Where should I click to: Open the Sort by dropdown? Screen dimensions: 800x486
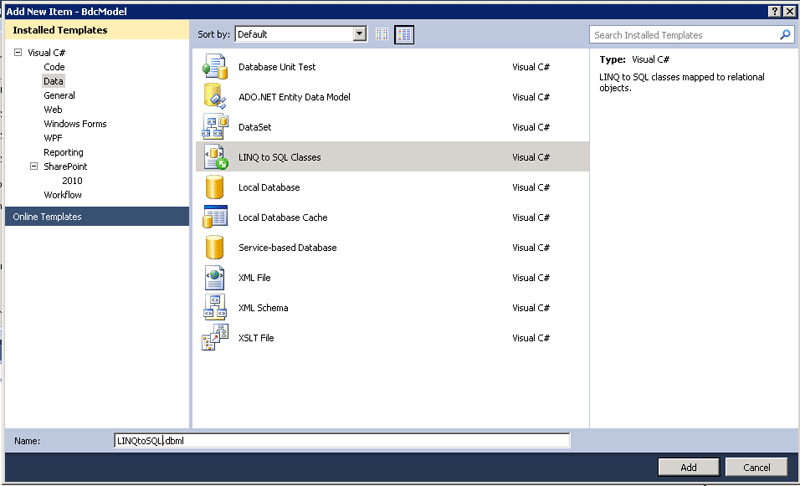pyautogui.click(x=359, y=34)
